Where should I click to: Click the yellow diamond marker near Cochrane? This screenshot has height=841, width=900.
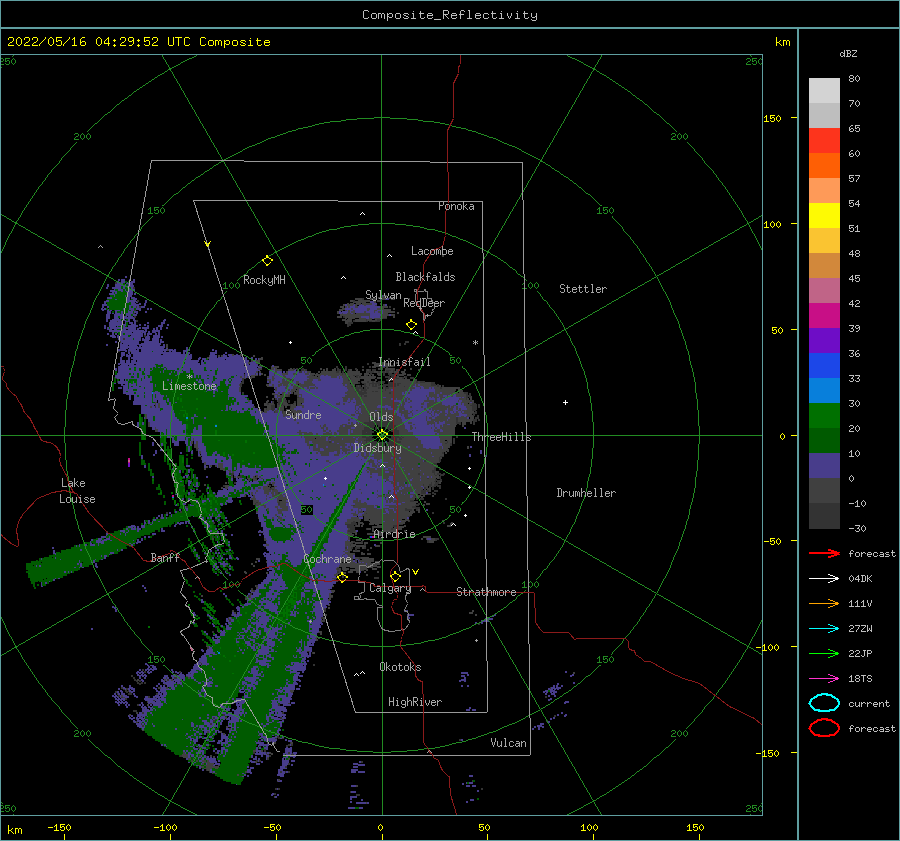[342, 577]
